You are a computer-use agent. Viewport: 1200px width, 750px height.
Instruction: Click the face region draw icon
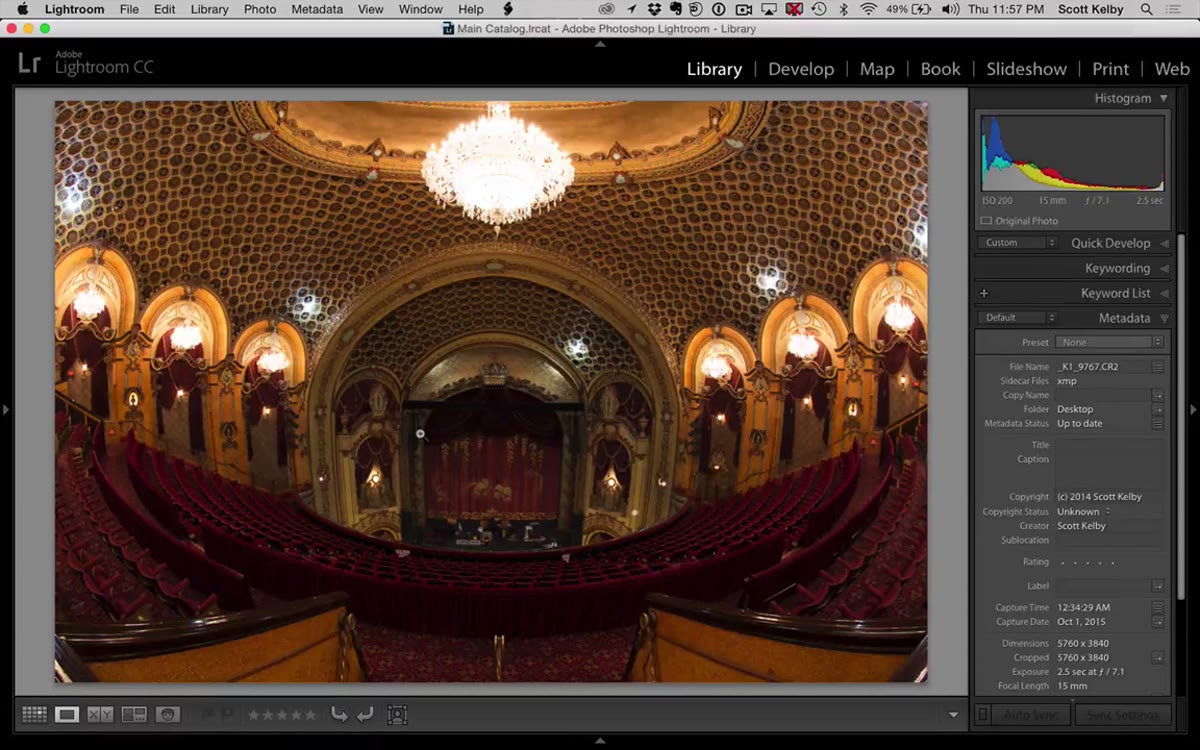397,715
